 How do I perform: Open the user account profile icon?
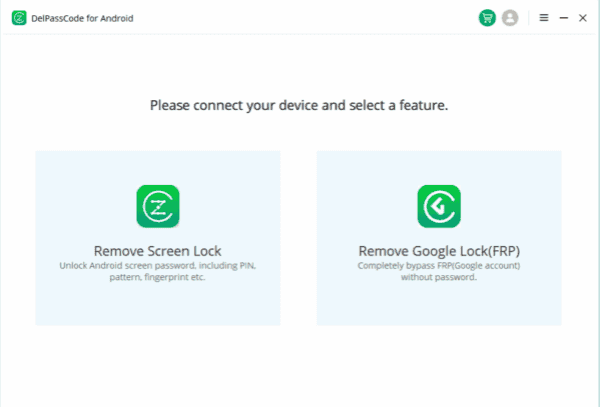pyautogui.click(x=510, y=18)
